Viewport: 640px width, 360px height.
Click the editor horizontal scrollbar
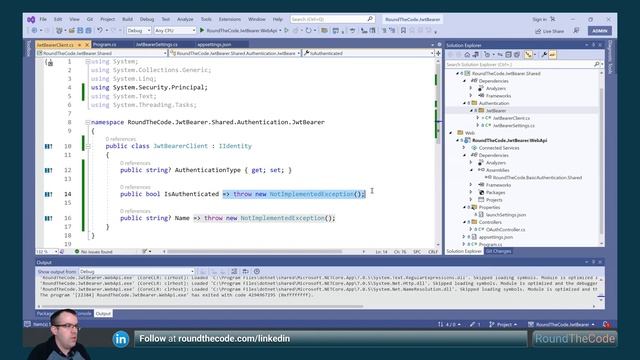coord(255,252)
